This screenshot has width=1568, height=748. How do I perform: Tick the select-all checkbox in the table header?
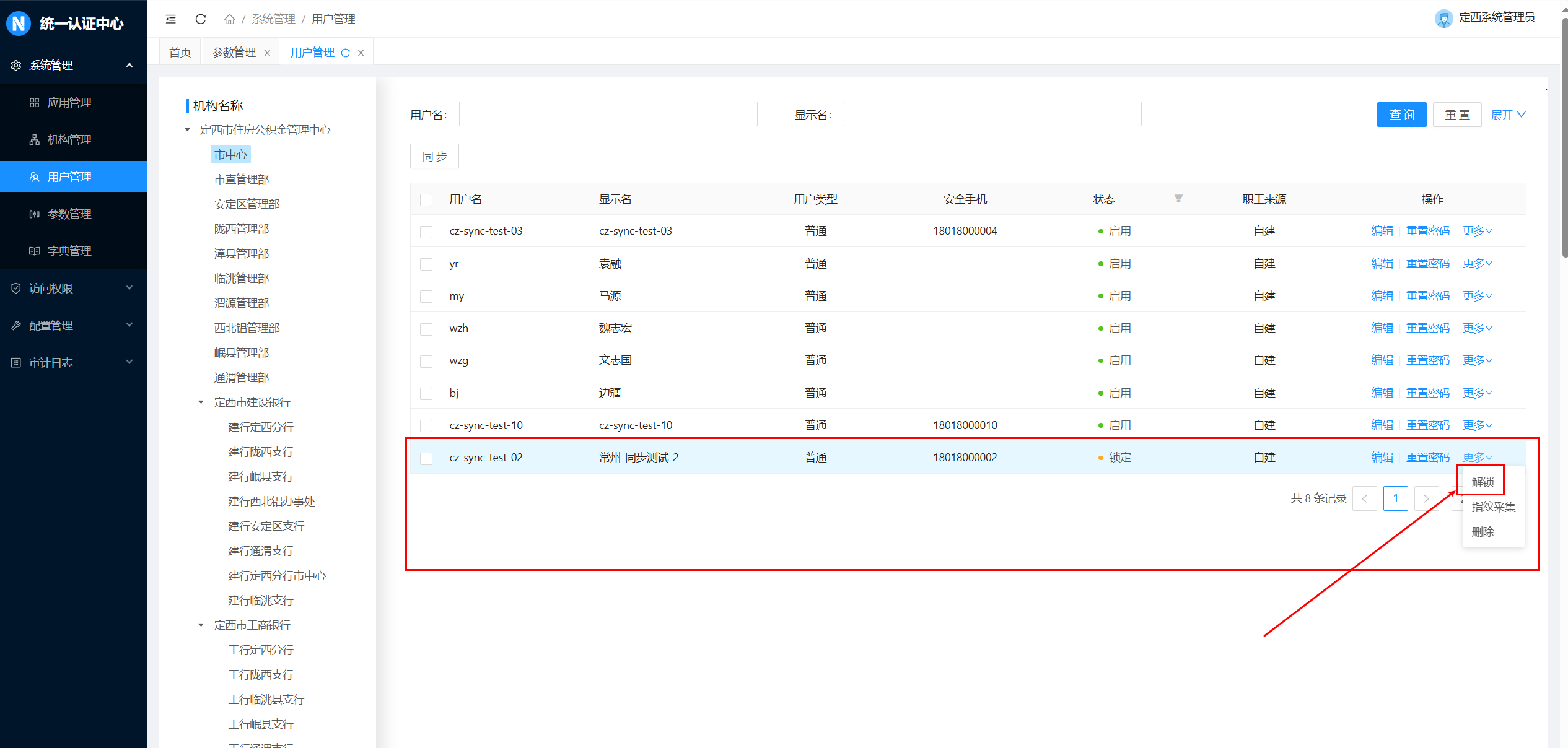coord(426,200)
